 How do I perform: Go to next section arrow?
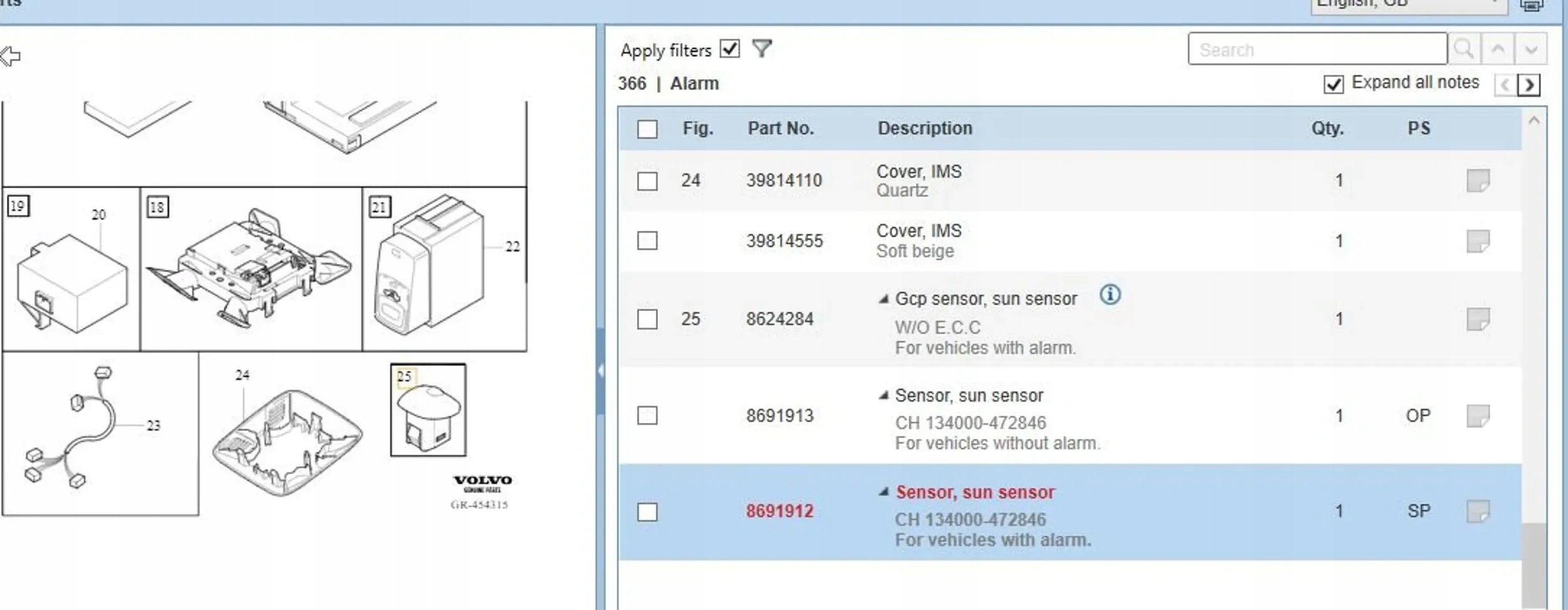pyautogui.click(x=1529, y=85)
